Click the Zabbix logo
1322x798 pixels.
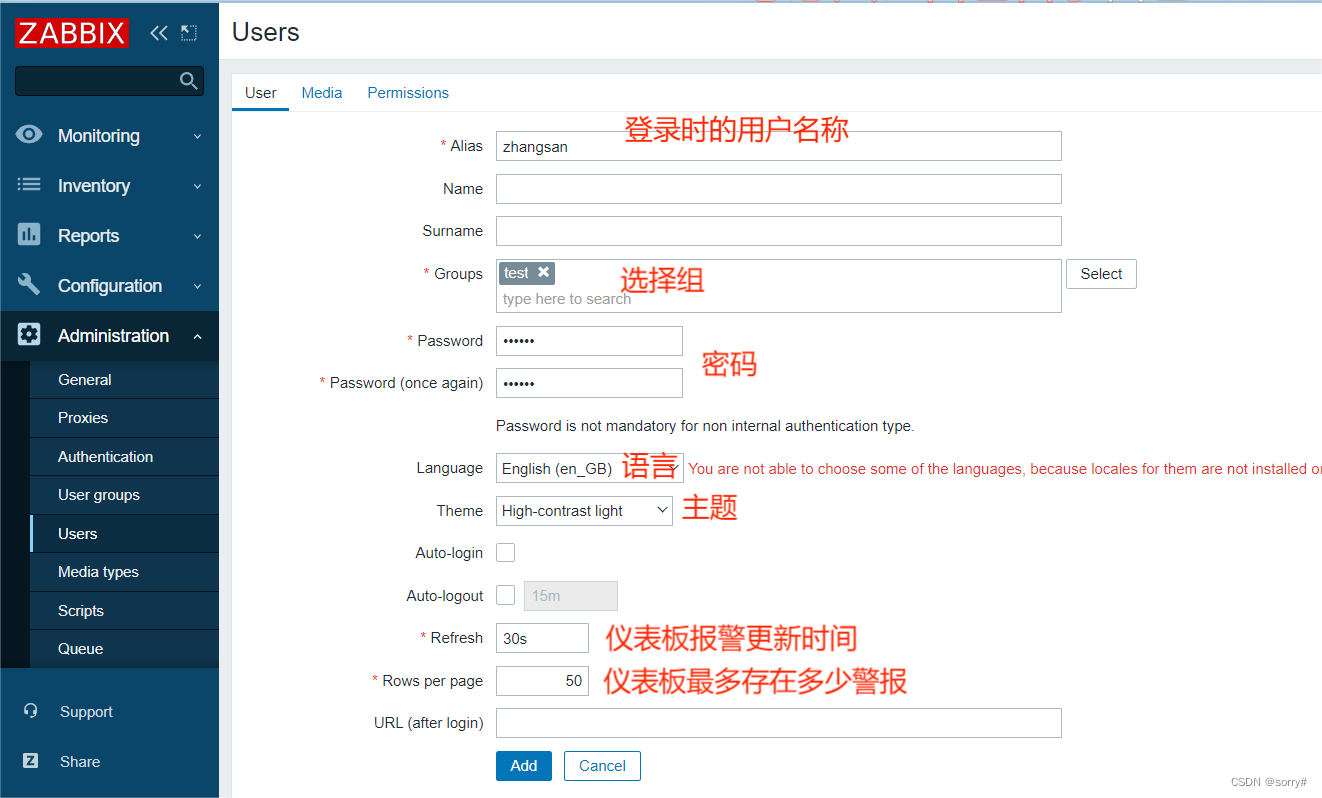click(72, 33)
